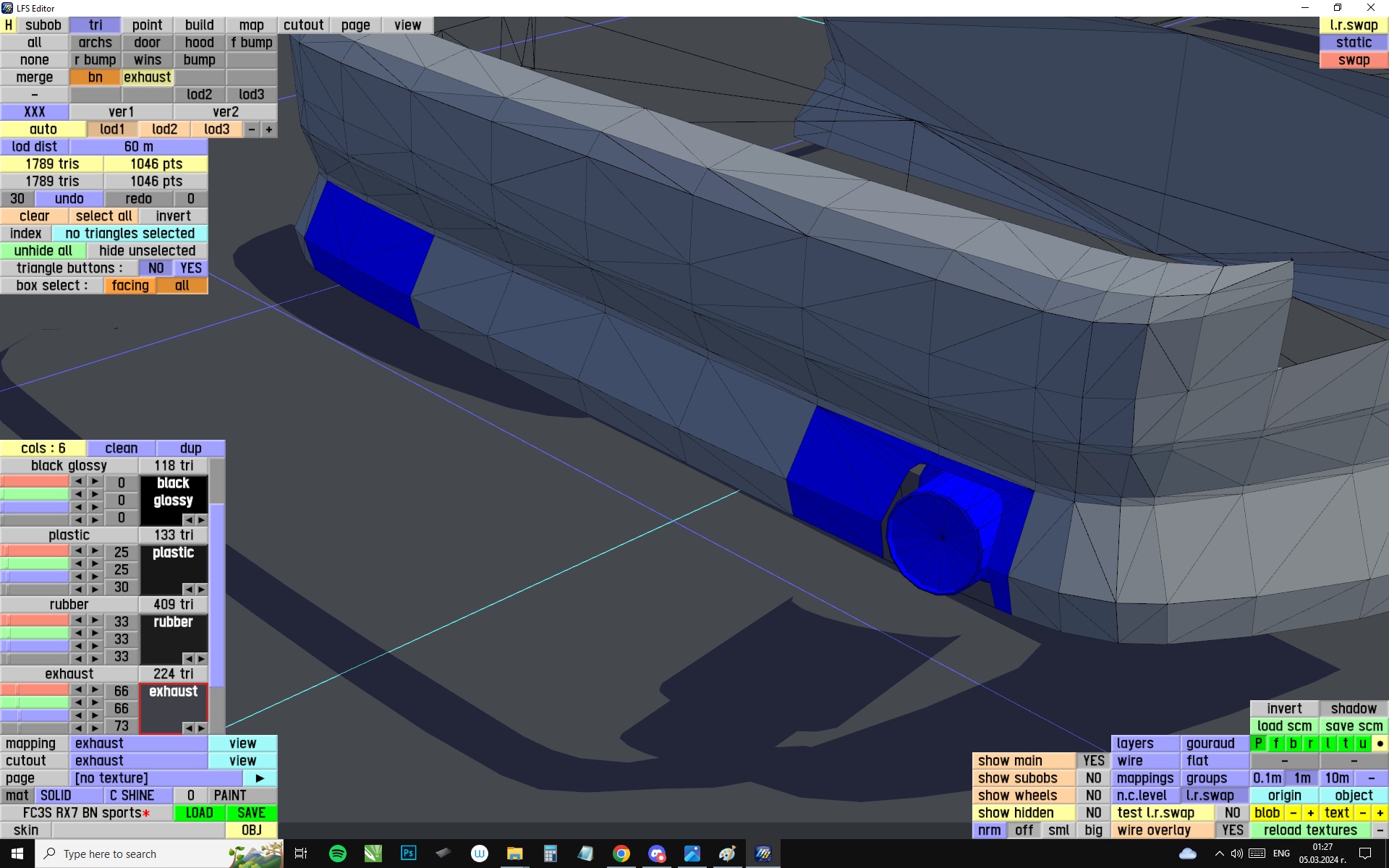
Task: Click the reload textures button
Action: [x=1309, y=830]
